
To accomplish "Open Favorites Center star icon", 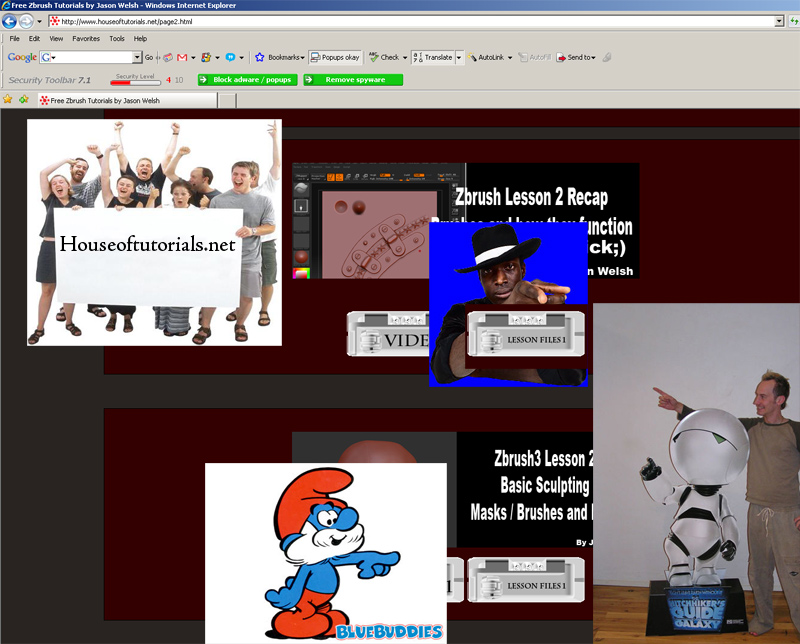I will (8, 100).
